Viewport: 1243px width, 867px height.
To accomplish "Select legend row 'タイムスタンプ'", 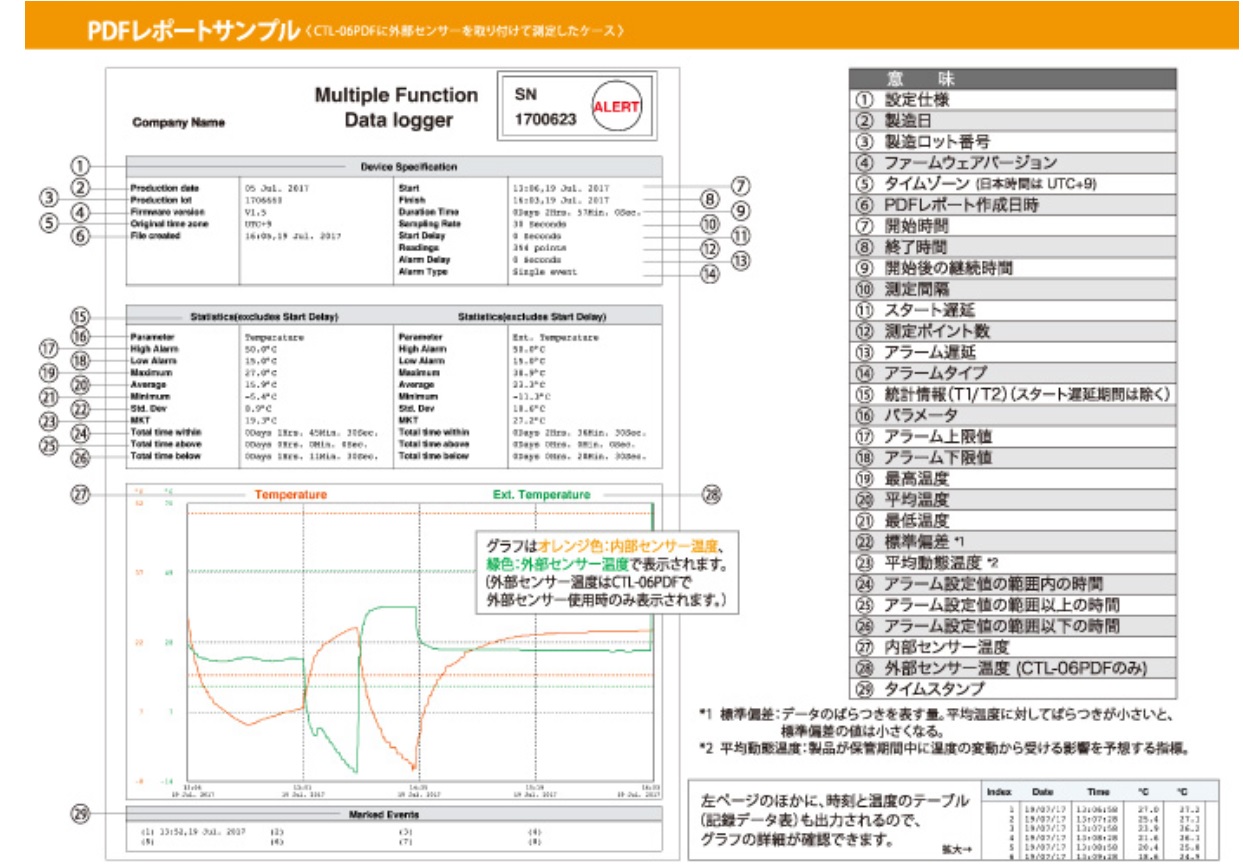I will click(x=1012, y=689).
